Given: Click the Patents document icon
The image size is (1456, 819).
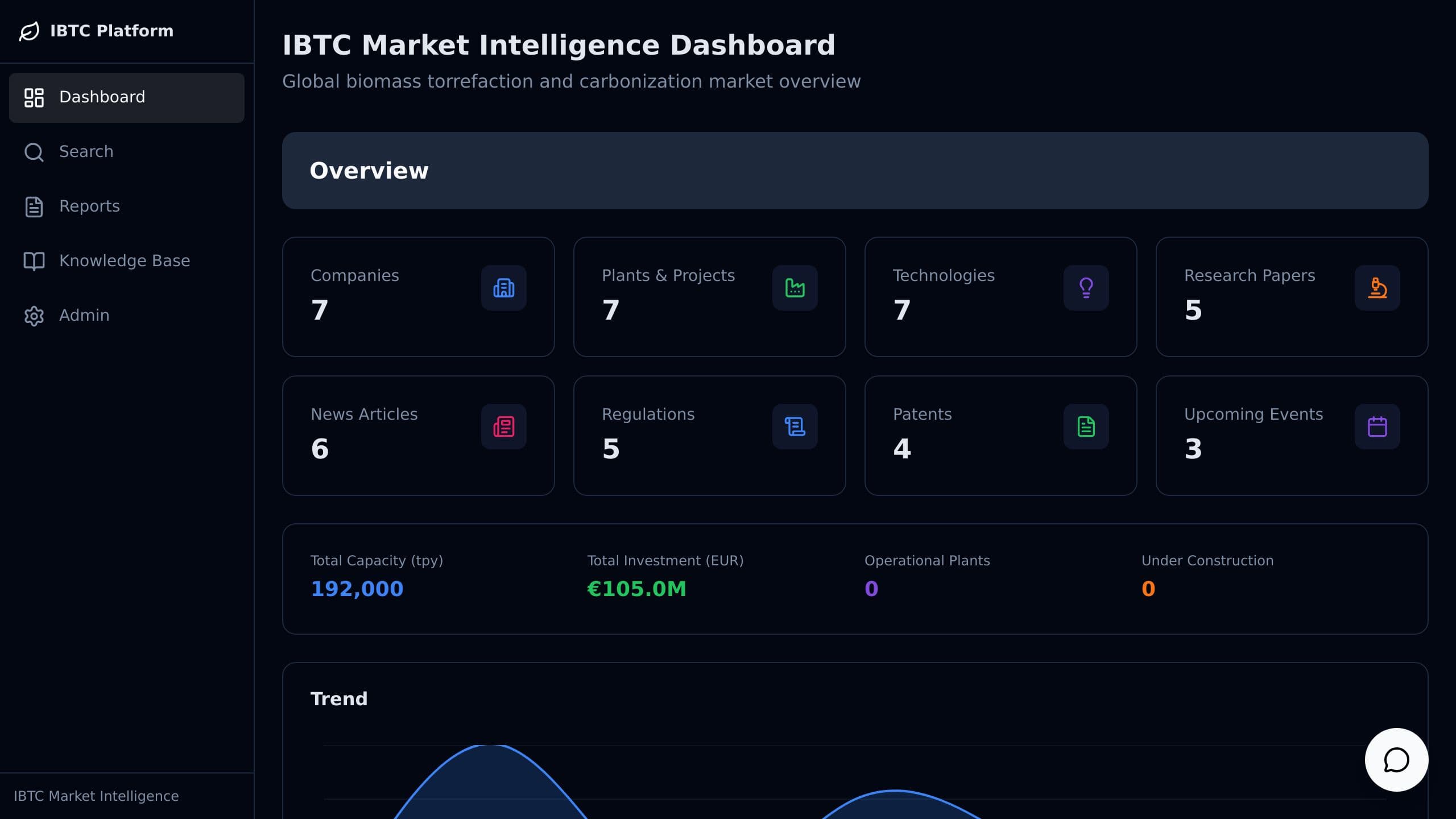Looking at the screenshot, I should 1086,427.
